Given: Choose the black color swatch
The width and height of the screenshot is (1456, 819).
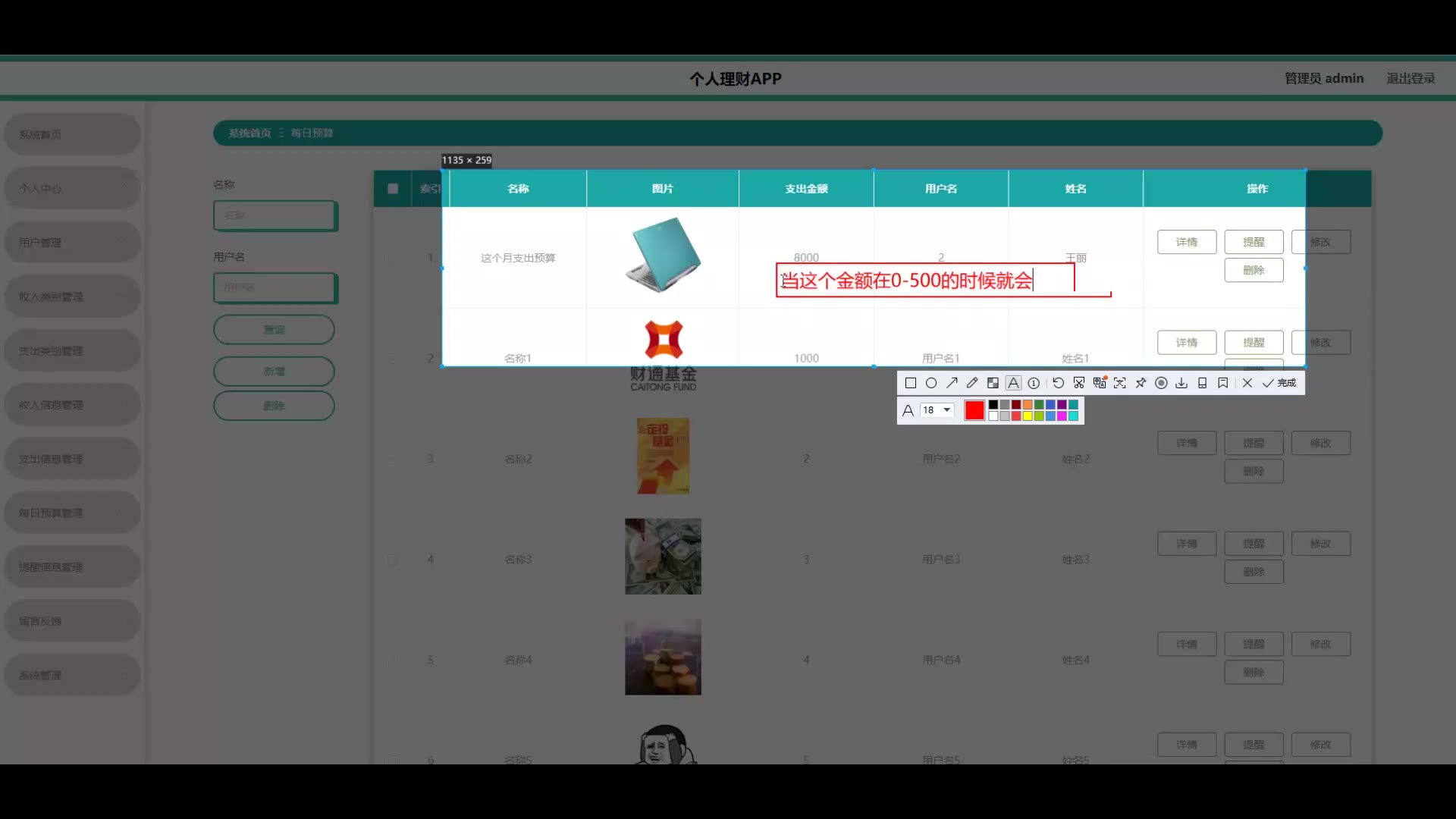Looking at the screenshot, I should tap(993, 405).
